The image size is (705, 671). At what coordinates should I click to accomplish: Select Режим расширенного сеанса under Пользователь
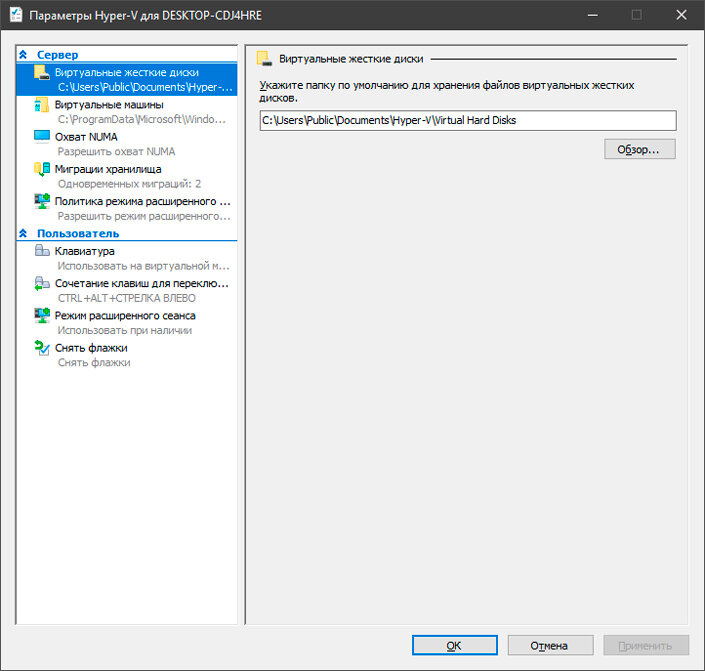click(127, 323)
